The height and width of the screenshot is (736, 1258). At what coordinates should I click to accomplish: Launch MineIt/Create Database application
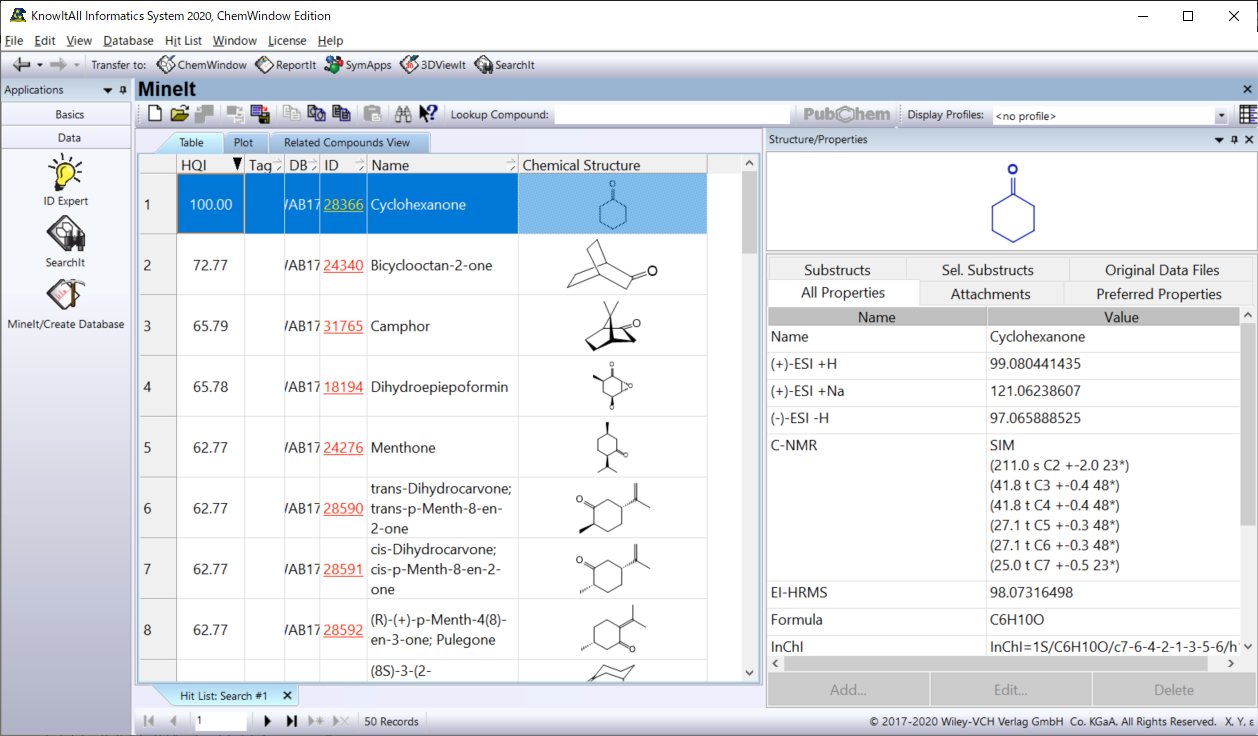(x=65, y=304)
